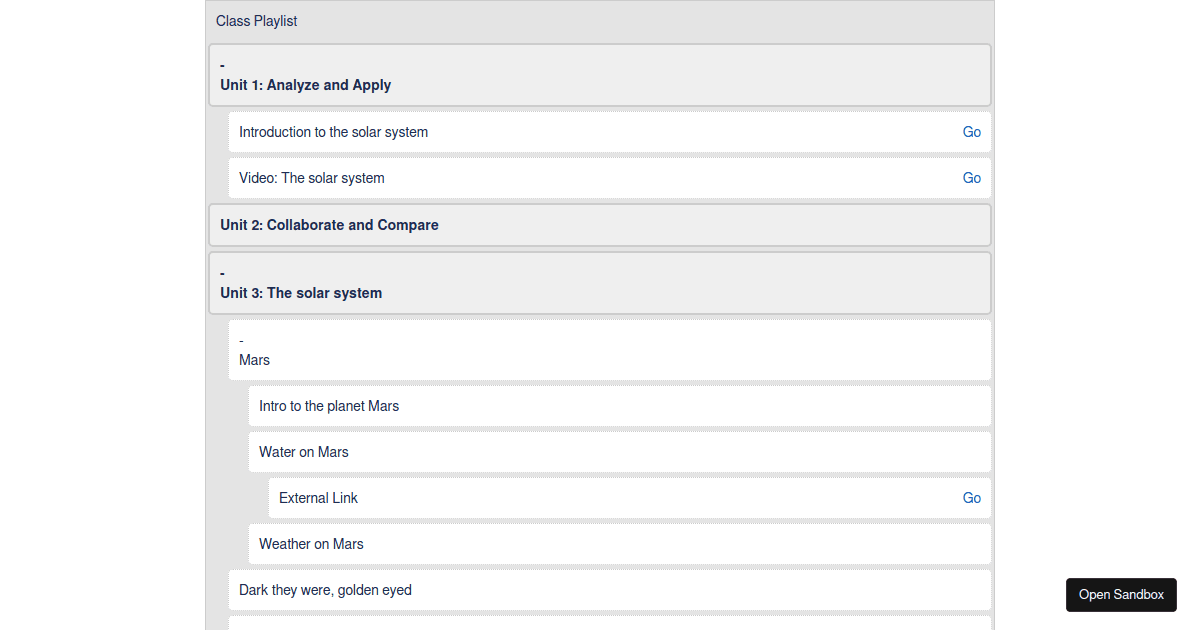Click the External Link item label

(x=318, y=497)
